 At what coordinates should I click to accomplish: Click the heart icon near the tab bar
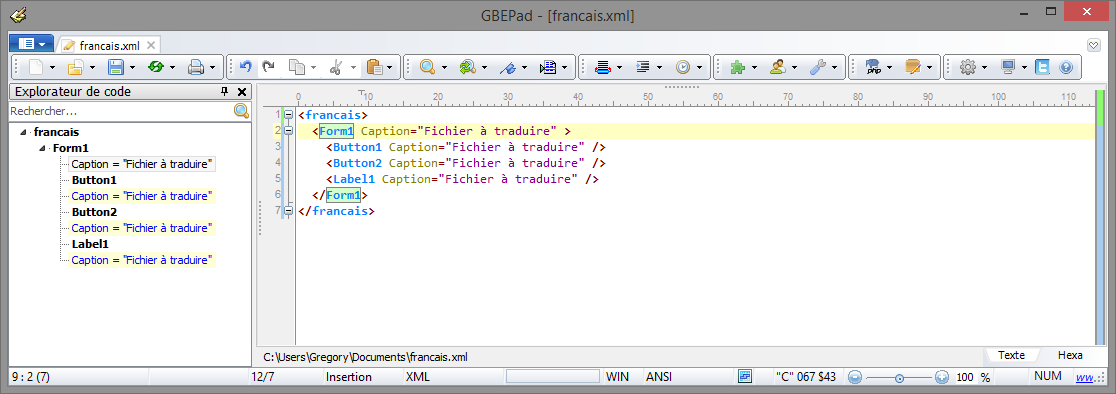1095,46
